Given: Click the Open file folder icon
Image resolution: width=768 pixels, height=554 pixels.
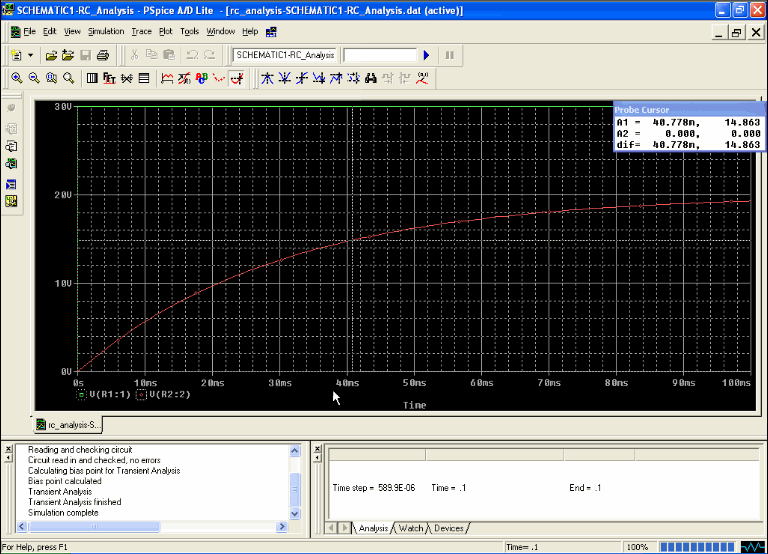Looking at the screenshot, I should click(52, 55).
